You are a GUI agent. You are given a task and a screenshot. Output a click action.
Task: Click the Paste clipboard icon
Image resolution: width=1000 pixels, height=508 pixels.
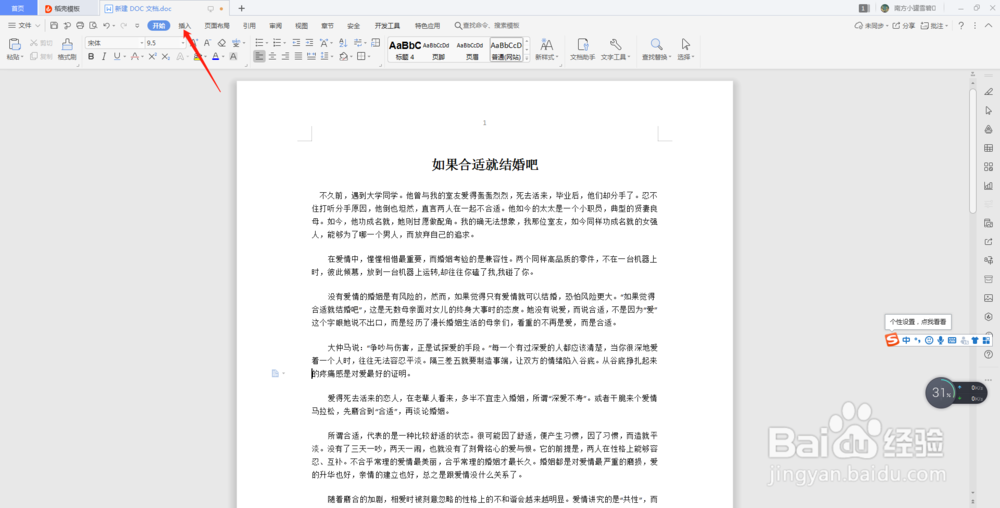14,44
